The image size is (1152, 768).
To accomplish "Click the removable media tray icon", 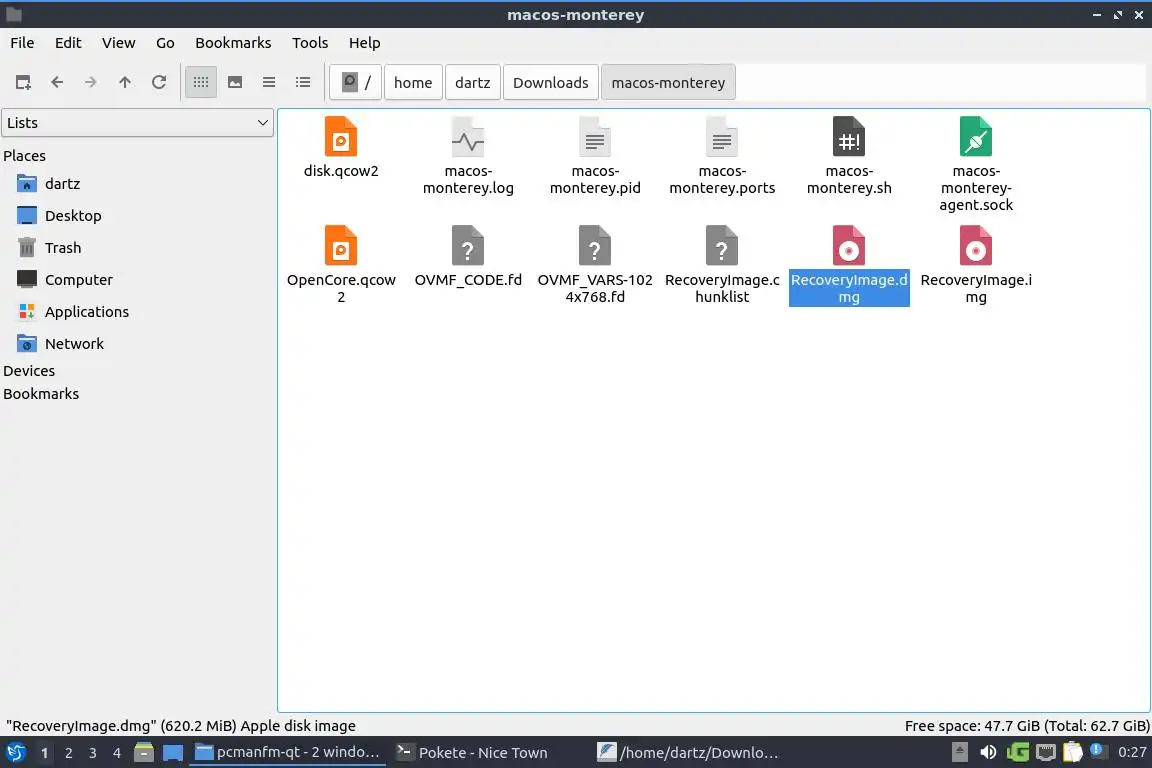I will (x=960, y=753).
